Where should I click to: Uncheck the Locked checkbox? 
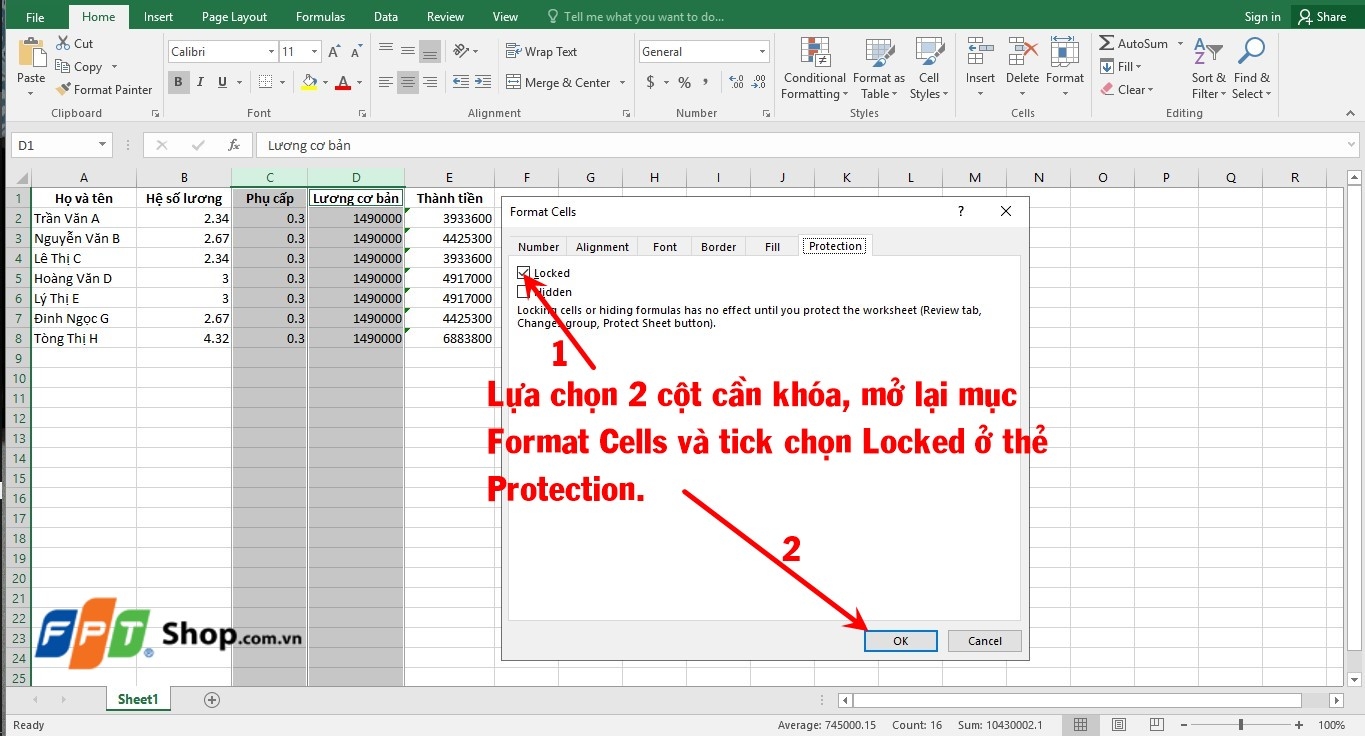(523, 272)
